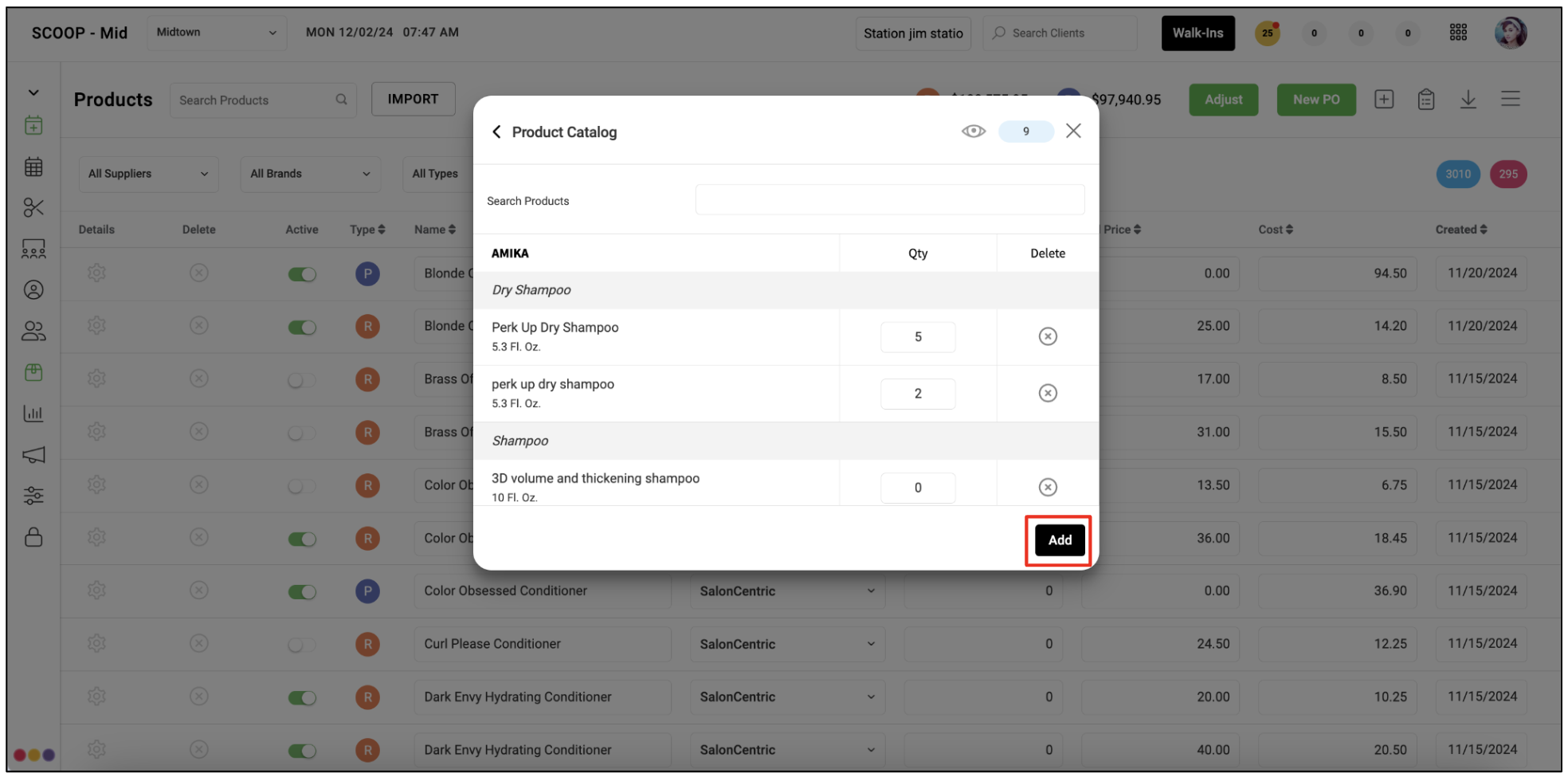This screenshot has width=1568, height=781.
Task: Toggle active switch in second Blonde row
Action: tap(302, 328)
